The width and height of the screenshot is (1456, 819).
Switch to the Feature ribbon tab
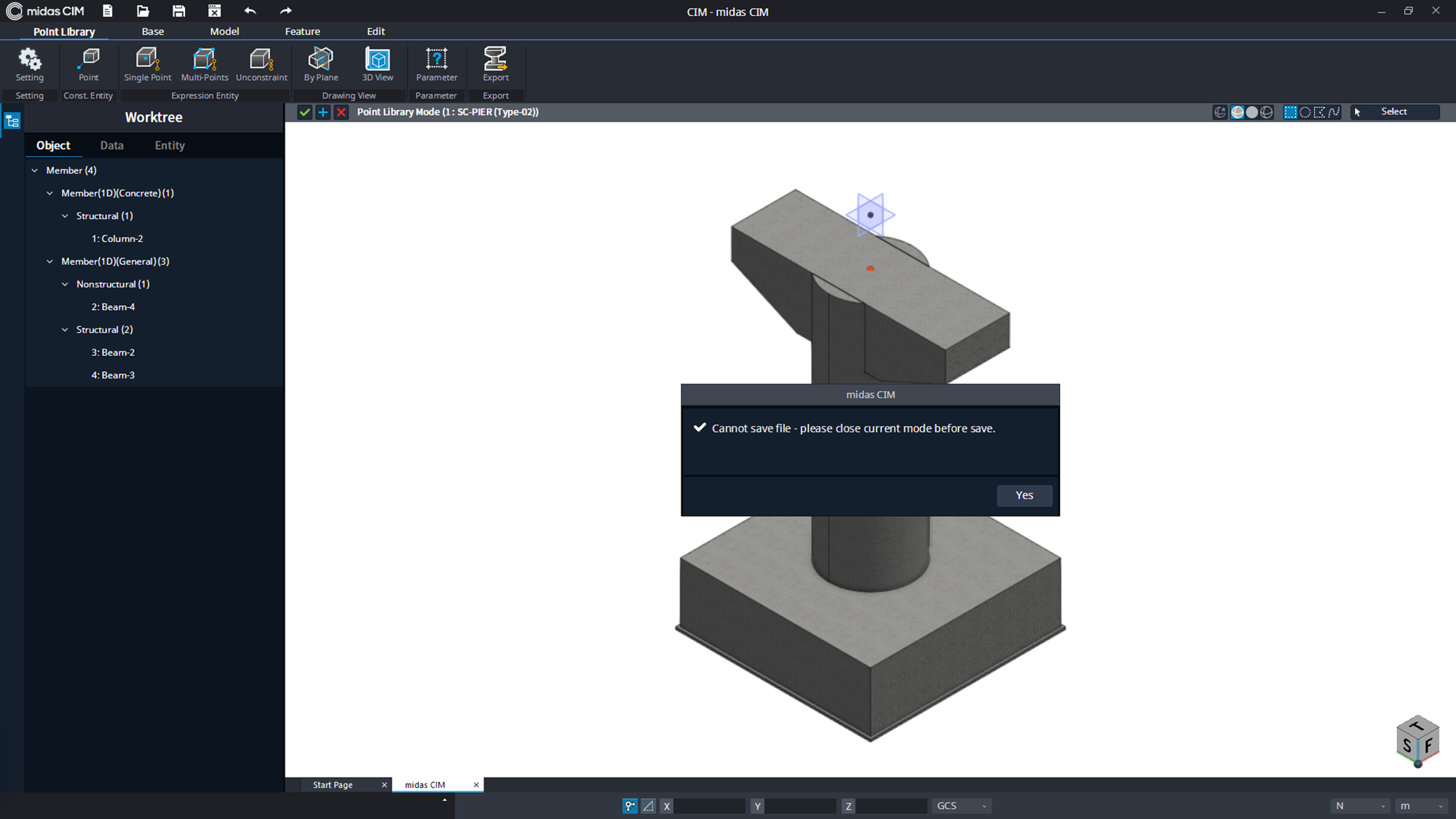click(303, 31)
